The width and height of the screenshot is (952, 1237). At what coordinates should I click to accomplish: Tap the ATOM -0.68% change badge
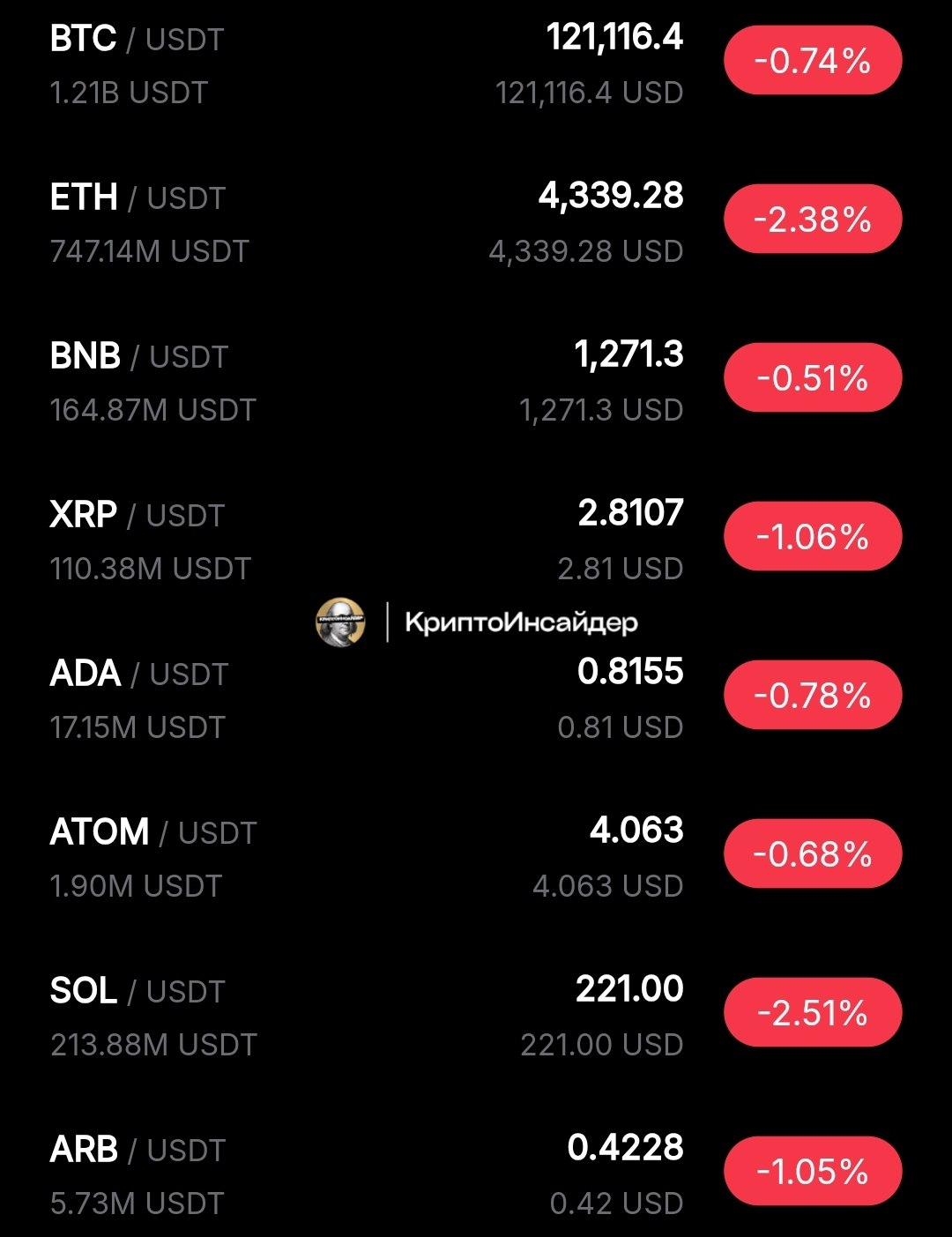[x=813, y=854]
